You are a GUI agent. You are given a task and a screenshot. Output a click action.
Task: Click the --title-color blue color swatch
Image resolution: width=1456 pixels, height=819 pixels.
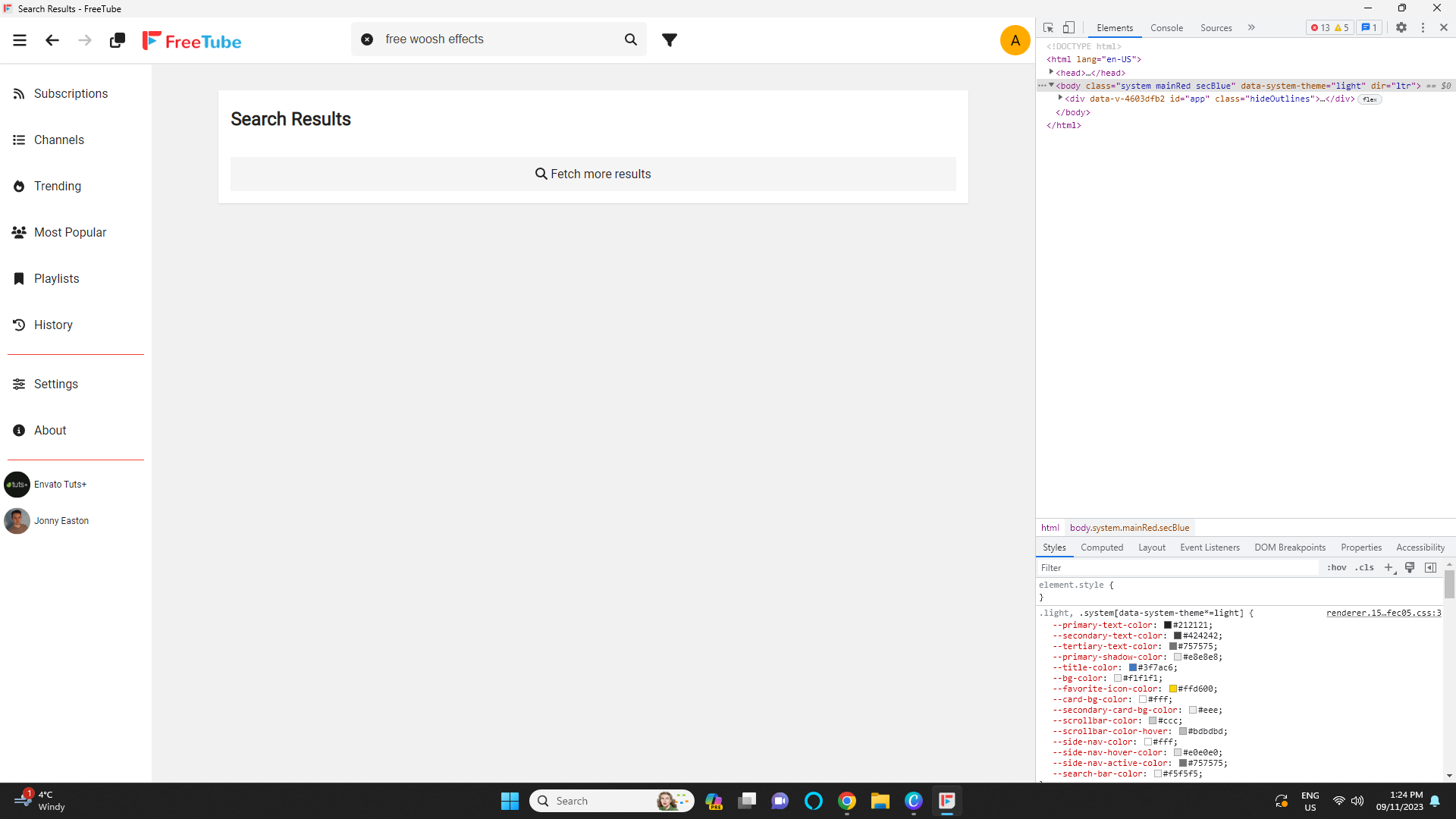click(x=1134, y=667)
